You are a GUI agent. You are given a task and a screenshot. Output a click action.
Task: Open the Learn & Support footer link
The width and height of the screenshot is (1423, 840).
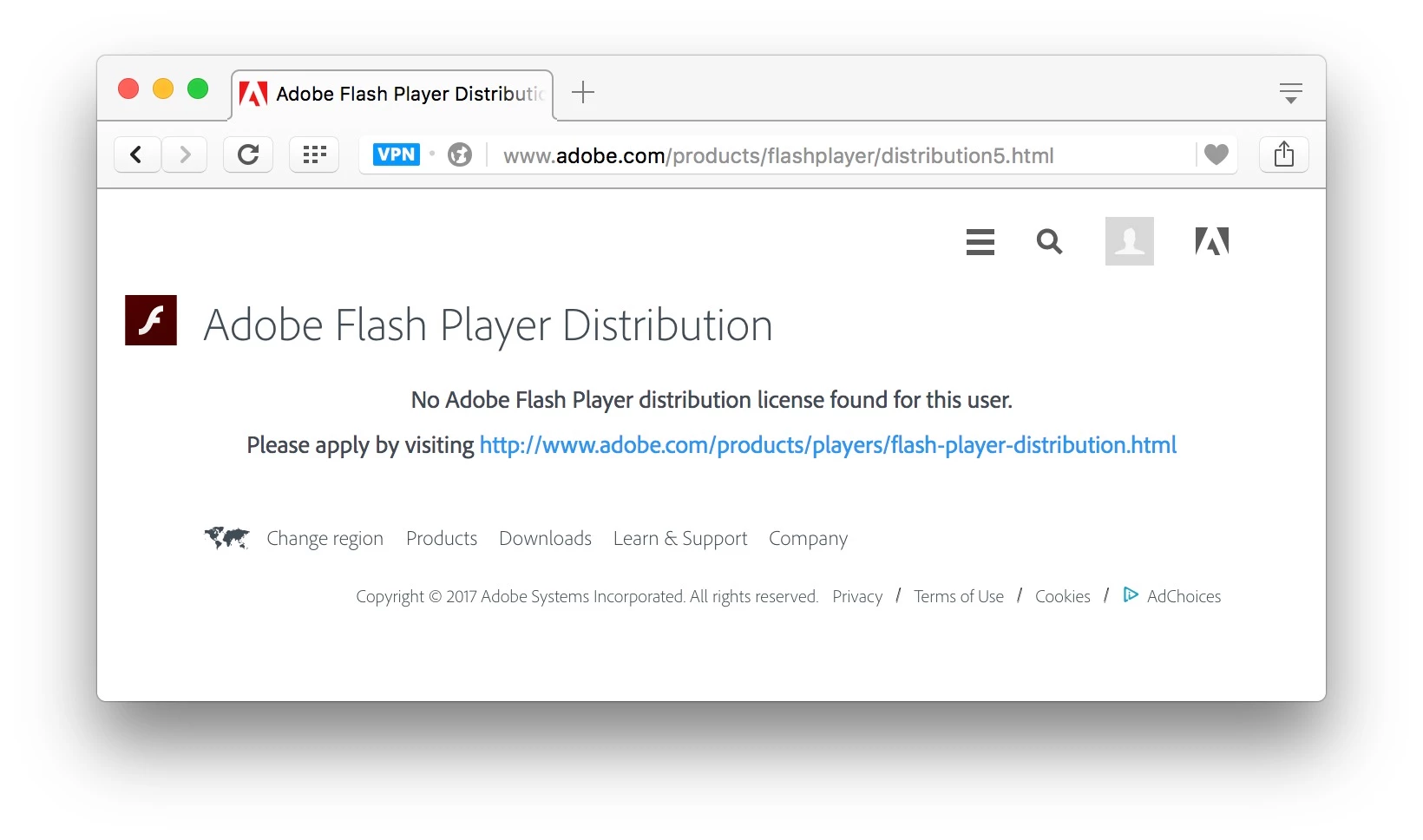pos(680,539)
